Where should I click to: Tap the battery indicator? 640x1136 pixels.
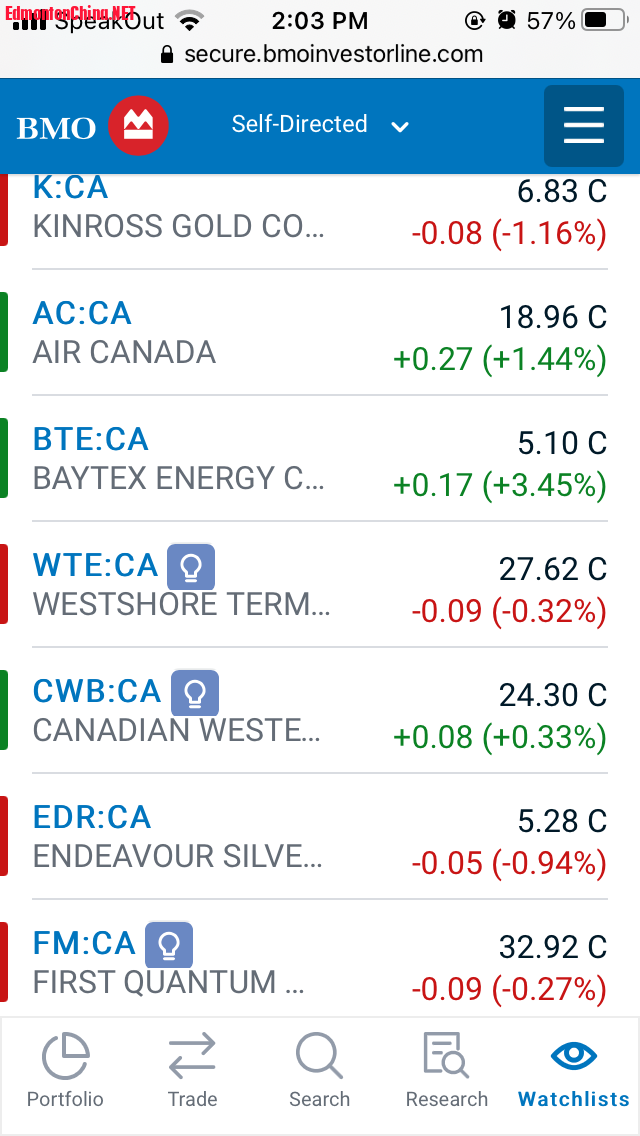606,20
